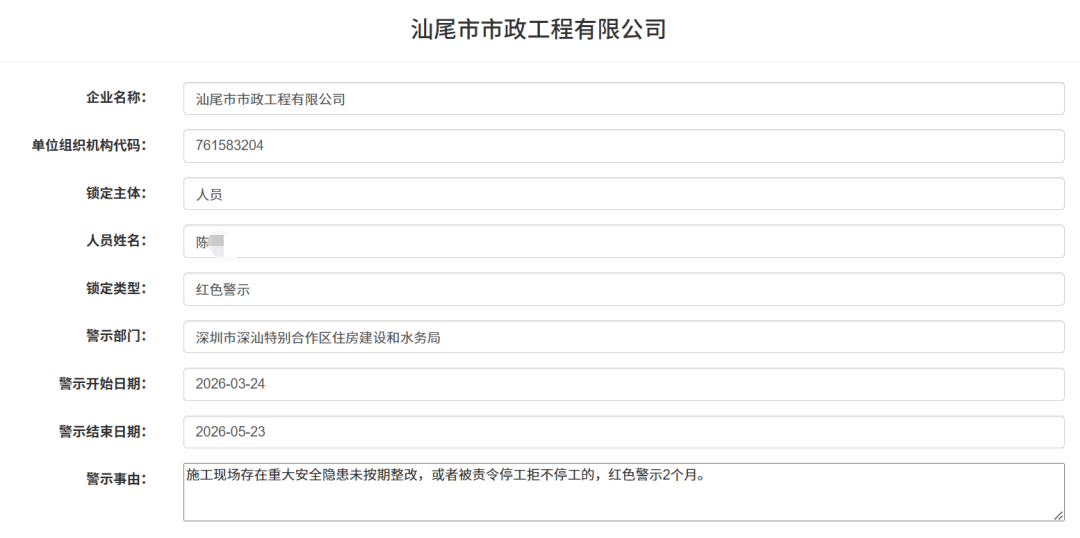1080x538 pixels.
Task: Focus the 警示开始日期 field with 2026-03-24
Action: pos(623,384)
